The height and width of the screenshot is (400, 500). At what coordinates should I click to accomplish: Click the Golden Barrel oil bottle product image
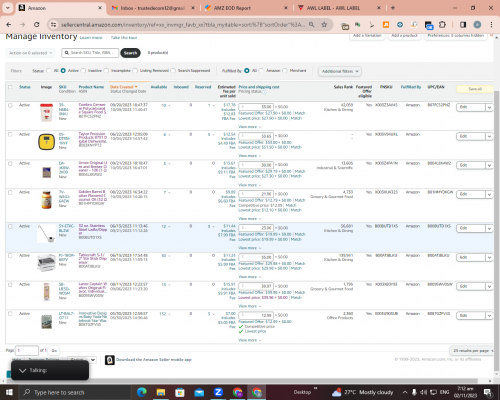click(47, 200)
